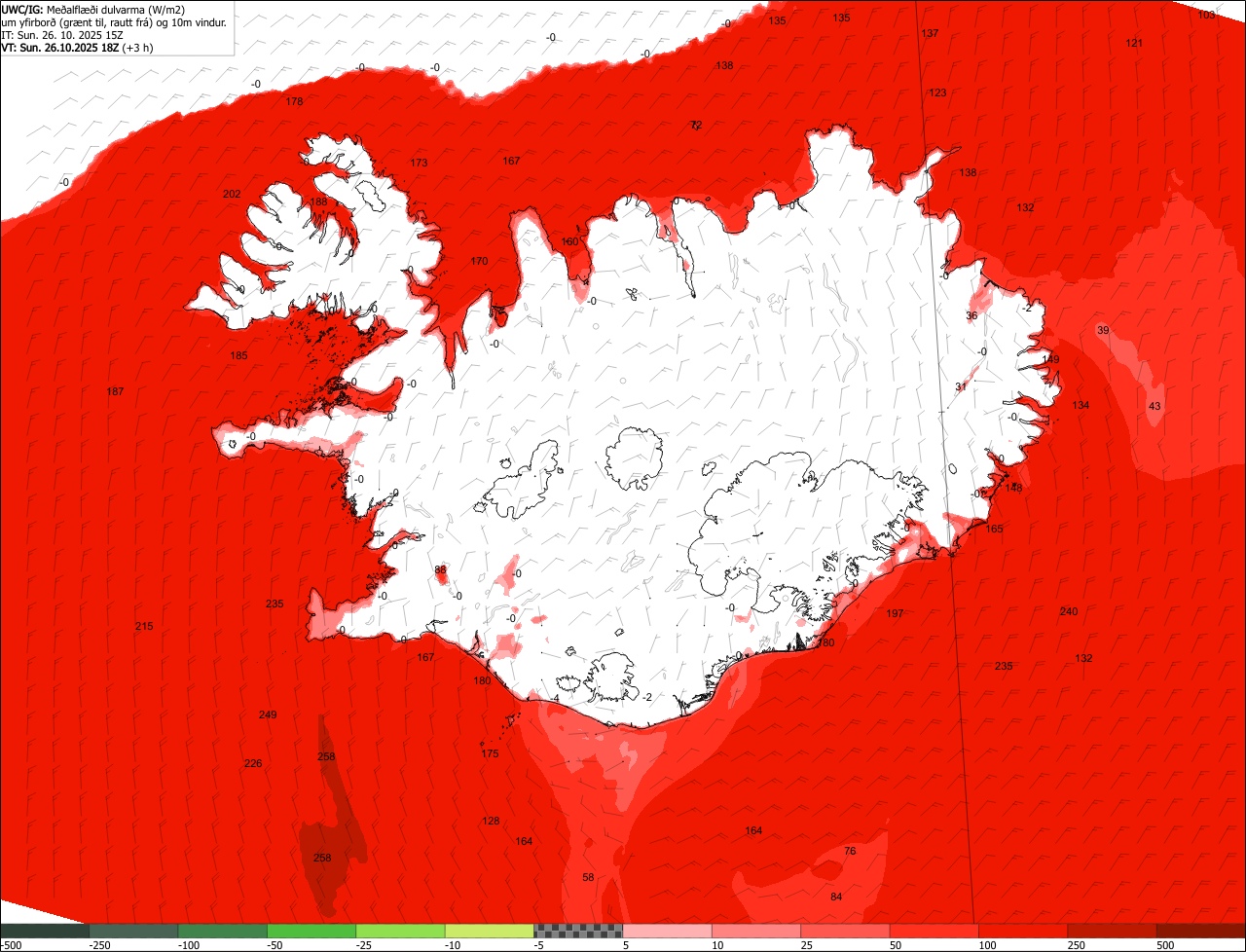Select the value 58 near the bottom
The width and height of the screenshot is (1246, 952).
coord(588,877)
